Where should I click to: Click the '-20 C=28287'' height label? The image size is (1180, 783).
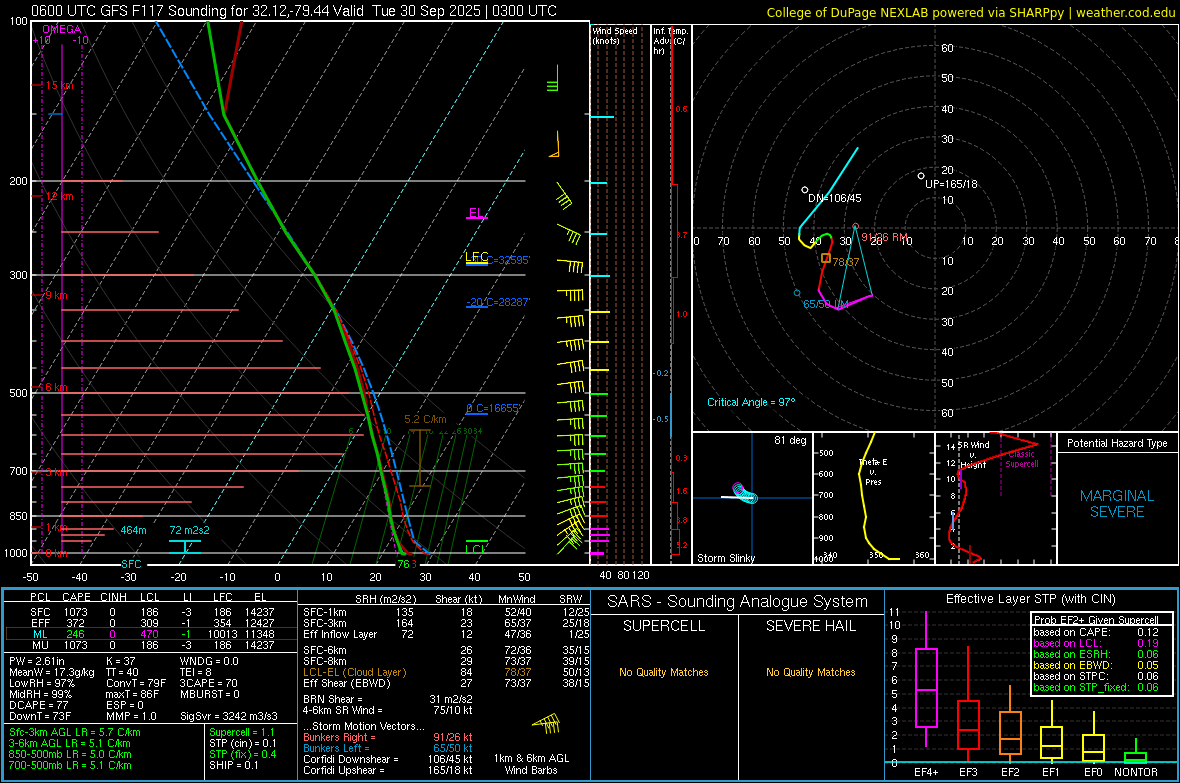[498, 302]
